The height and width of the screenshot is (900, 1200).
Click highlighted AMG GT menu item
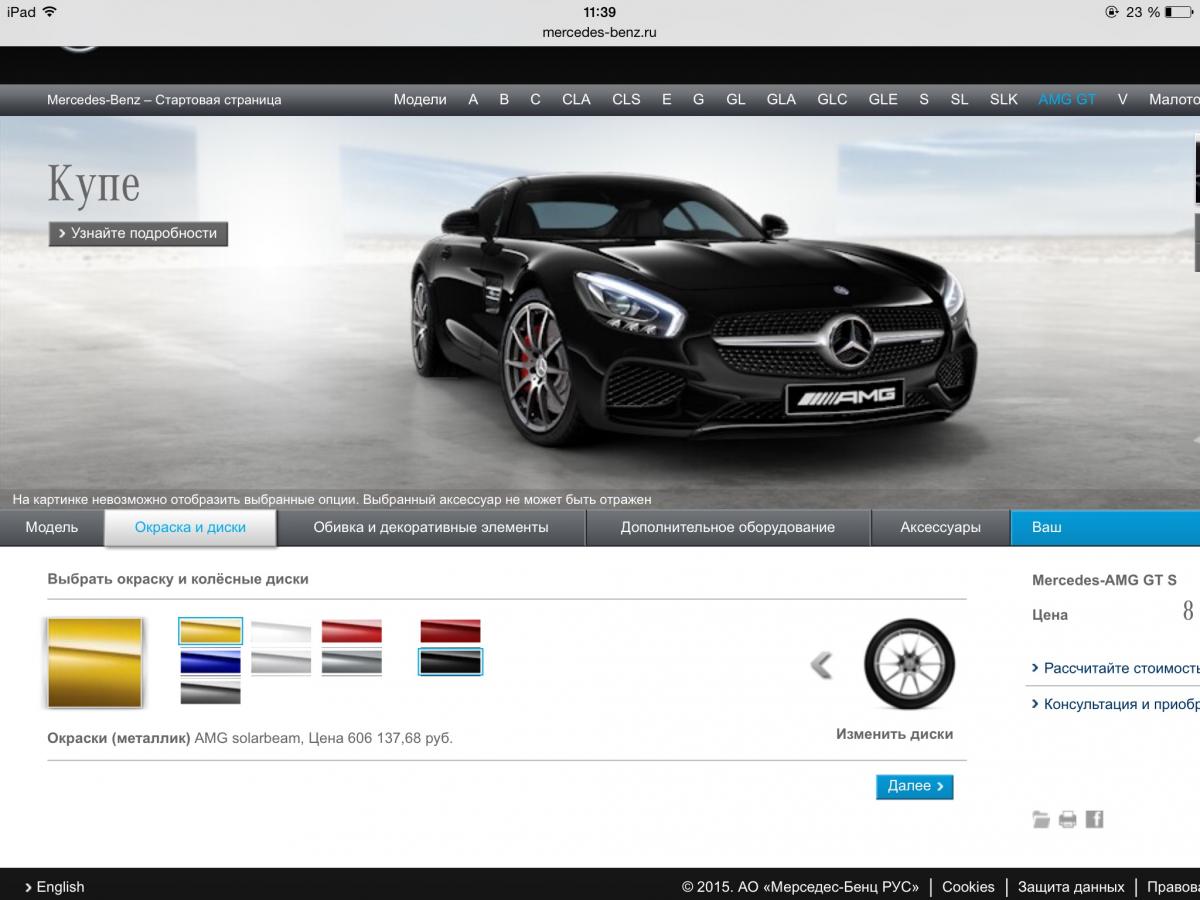click(x=1067, y=99)
